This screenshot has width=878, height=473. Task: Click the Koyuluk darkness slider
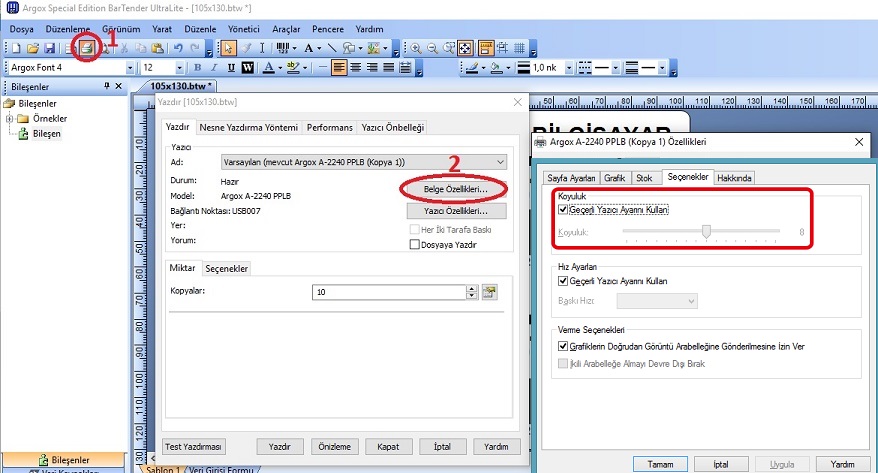[x=706, y=231]
